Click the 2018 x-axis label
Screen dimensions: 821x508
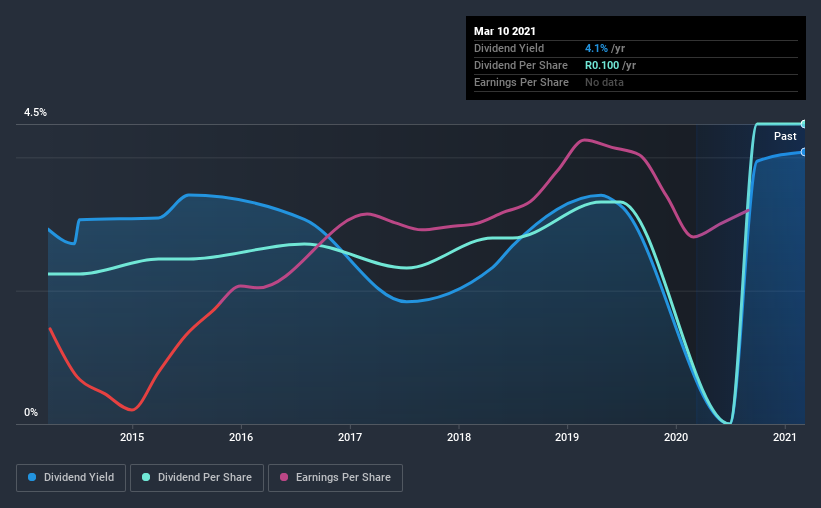(x=459, y=437)
